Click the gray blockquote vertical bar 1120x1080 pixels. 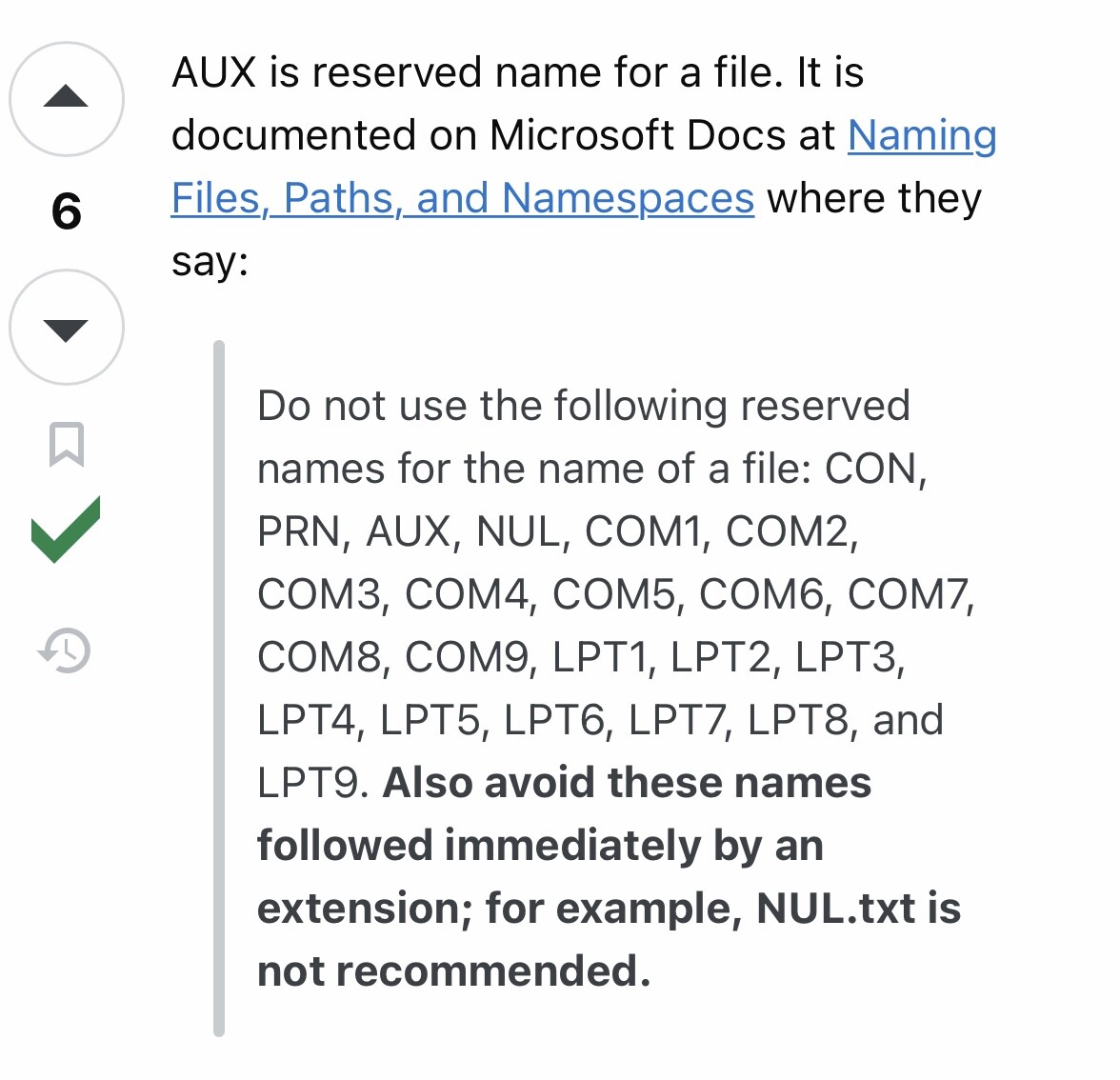[x=219, y=688]
